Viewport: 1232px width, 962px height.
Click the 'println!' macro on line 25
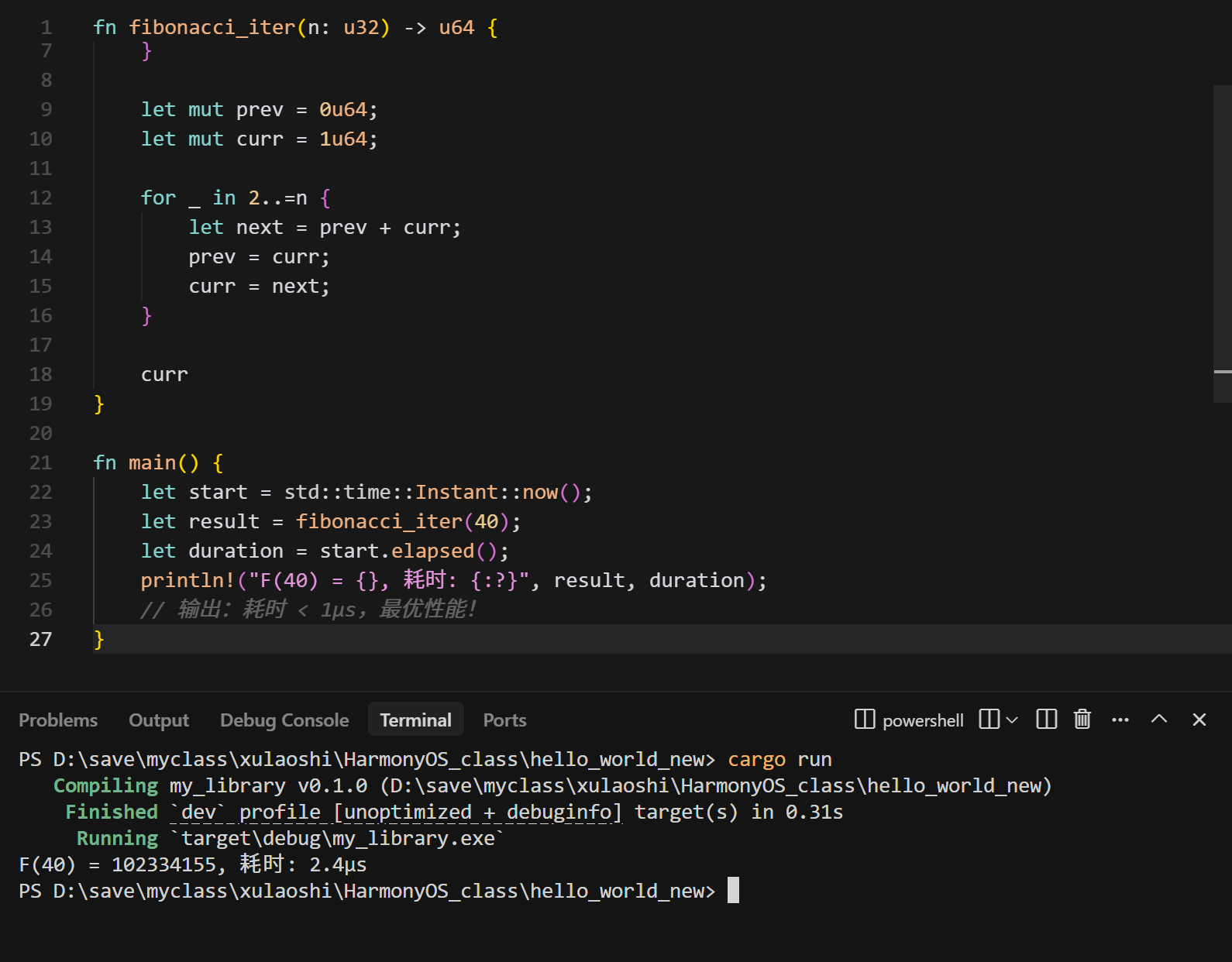click(188, 581)
